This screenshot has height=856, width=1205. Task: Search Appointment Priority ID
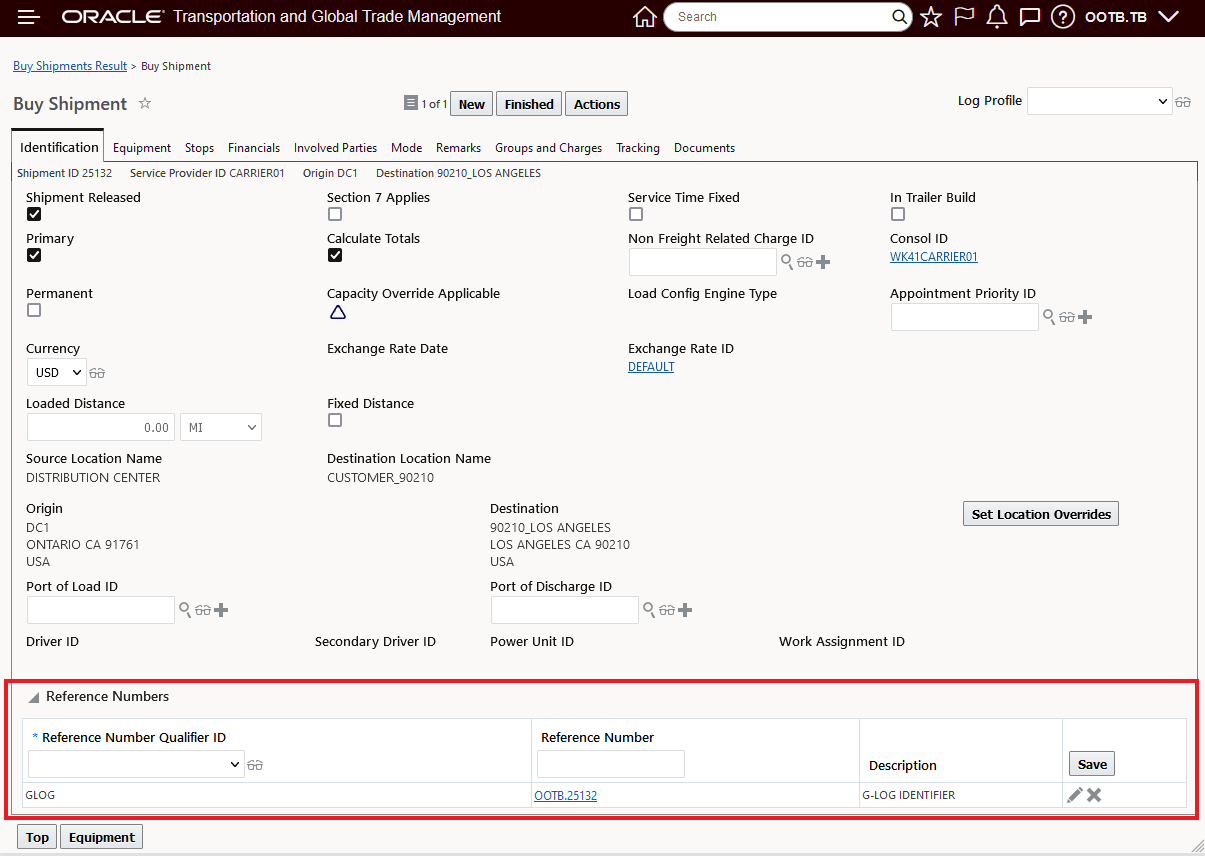tap(1049, 317)
